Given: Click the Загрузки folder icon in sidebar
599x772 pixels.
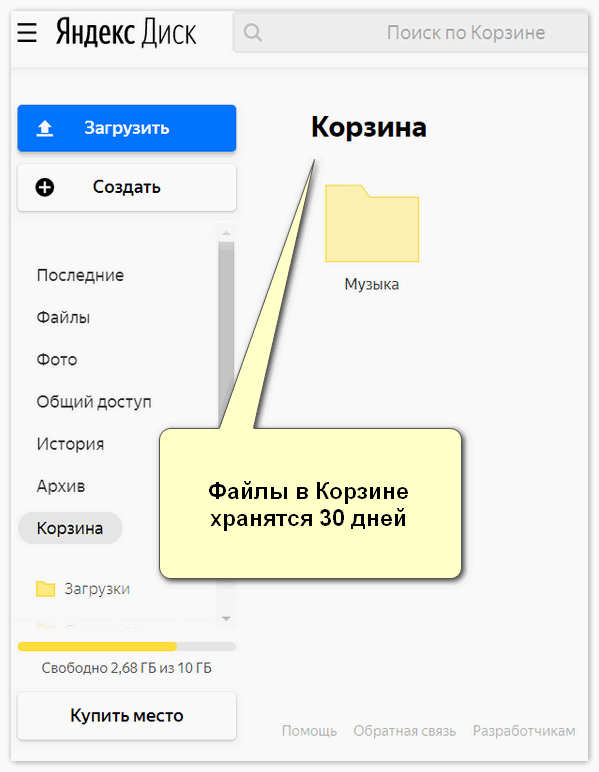Looking at the screenshot, I should click(x=46, y=589).
